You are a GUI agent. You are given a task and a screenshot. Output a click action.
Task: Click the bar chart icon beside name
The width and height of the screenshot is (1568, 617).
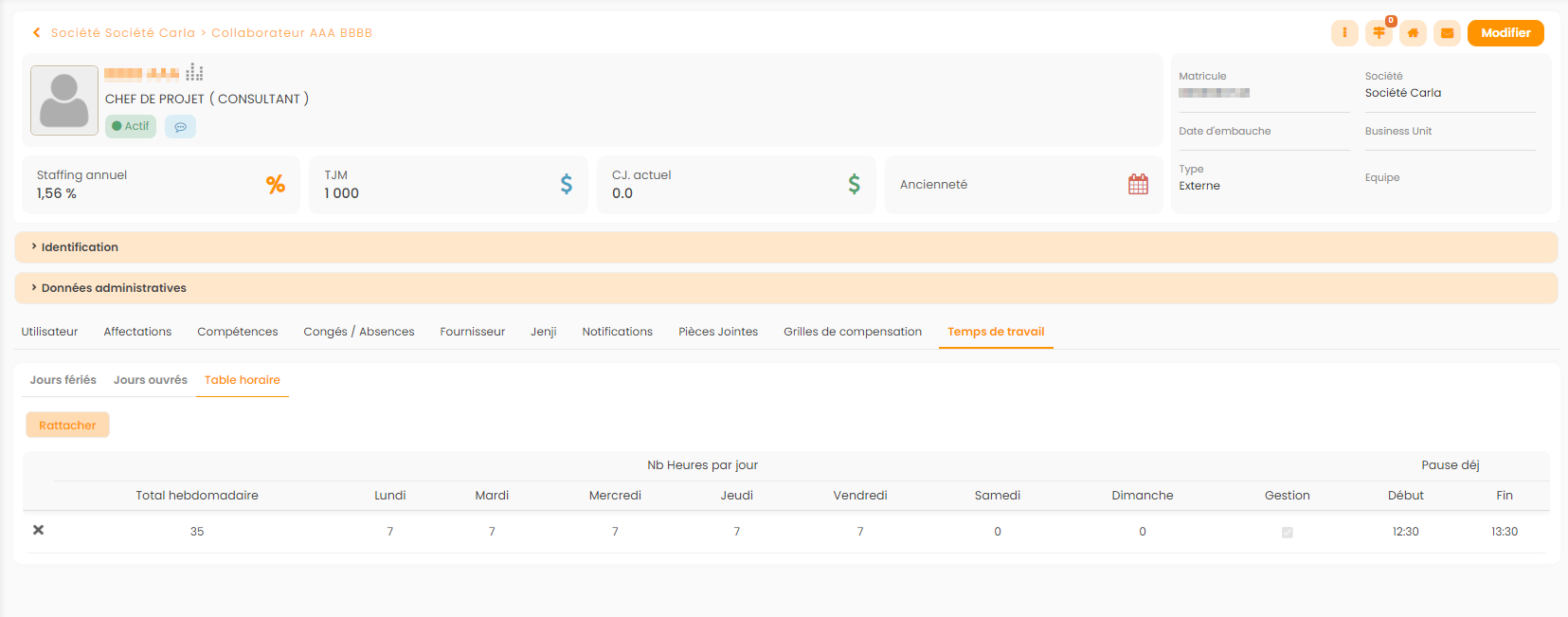point(194,72)
